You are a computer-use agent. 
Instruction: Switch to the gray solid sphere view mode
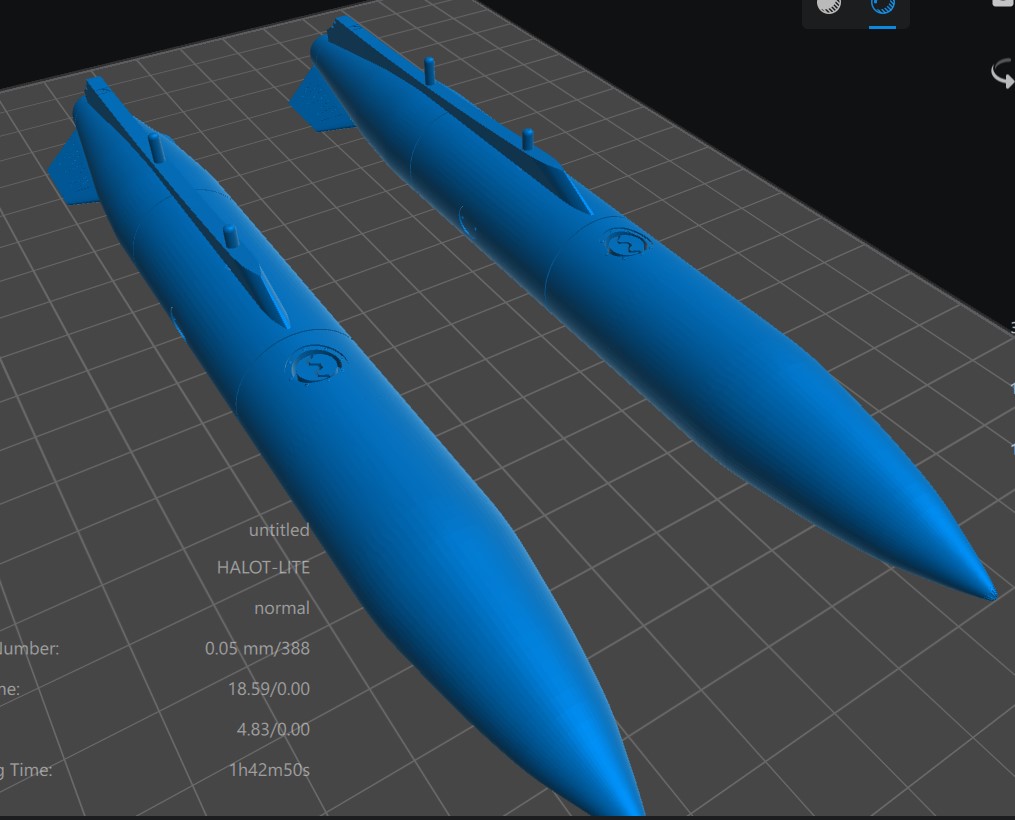tap(829, 6)
